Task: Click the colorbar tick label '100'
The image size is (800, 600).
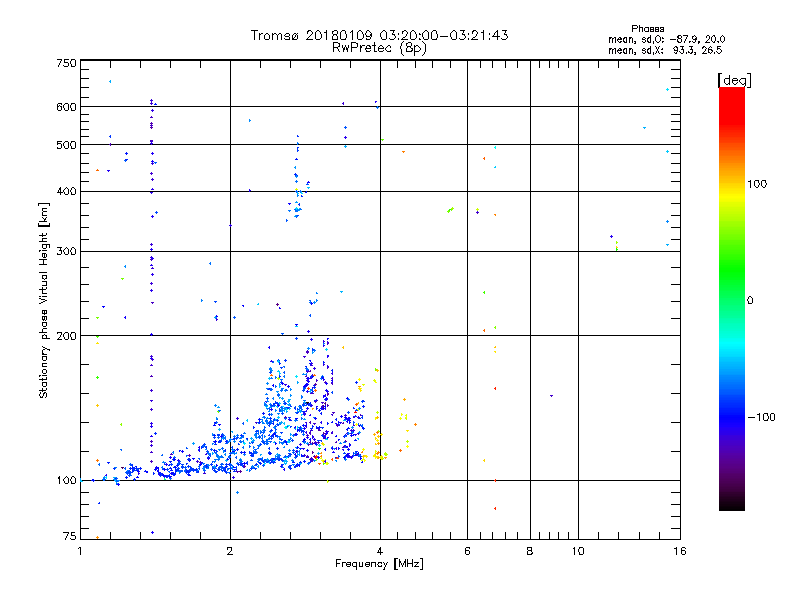Action: pos(757,184)
